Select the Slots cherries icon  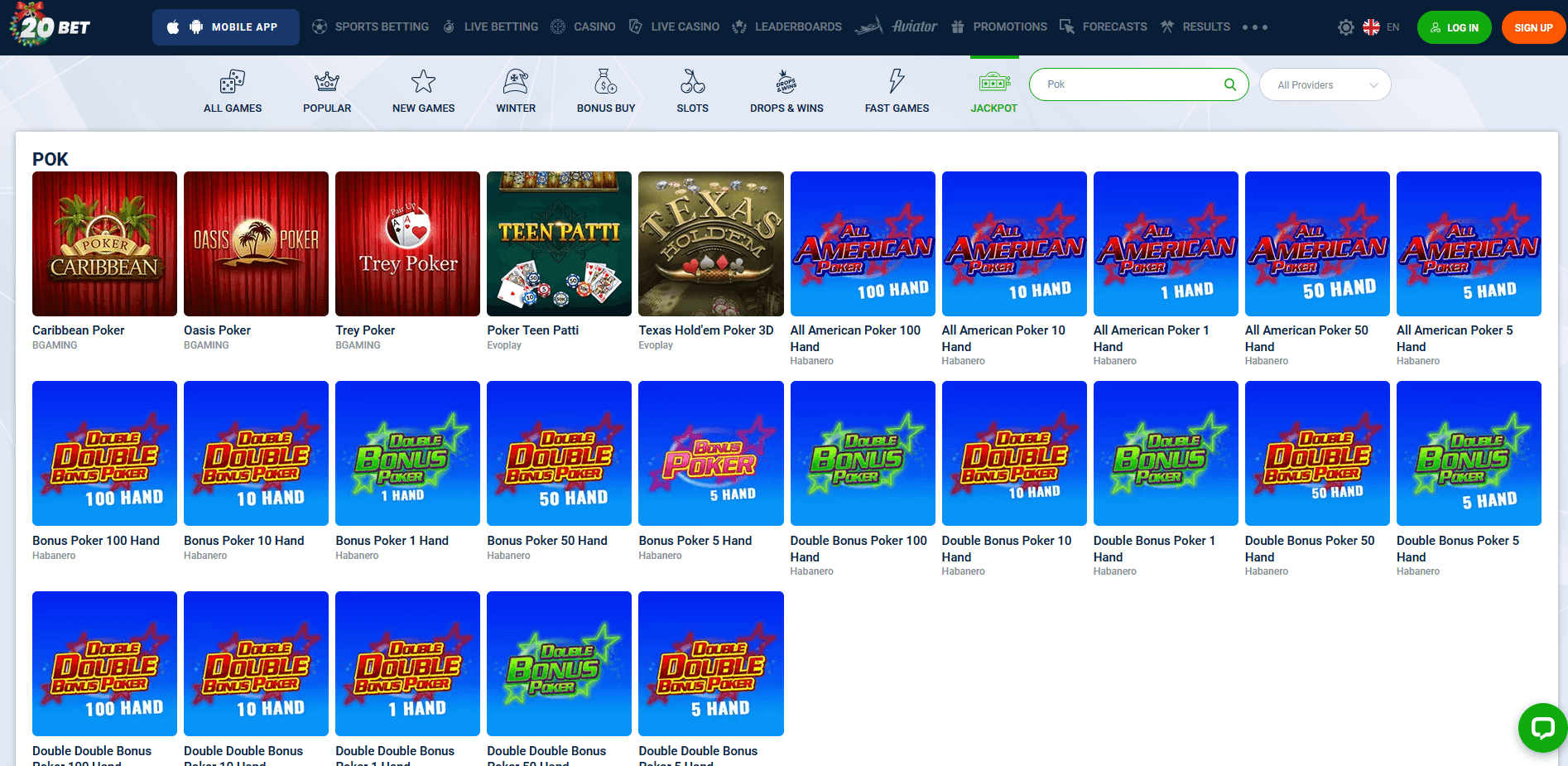tap(693, 81)
